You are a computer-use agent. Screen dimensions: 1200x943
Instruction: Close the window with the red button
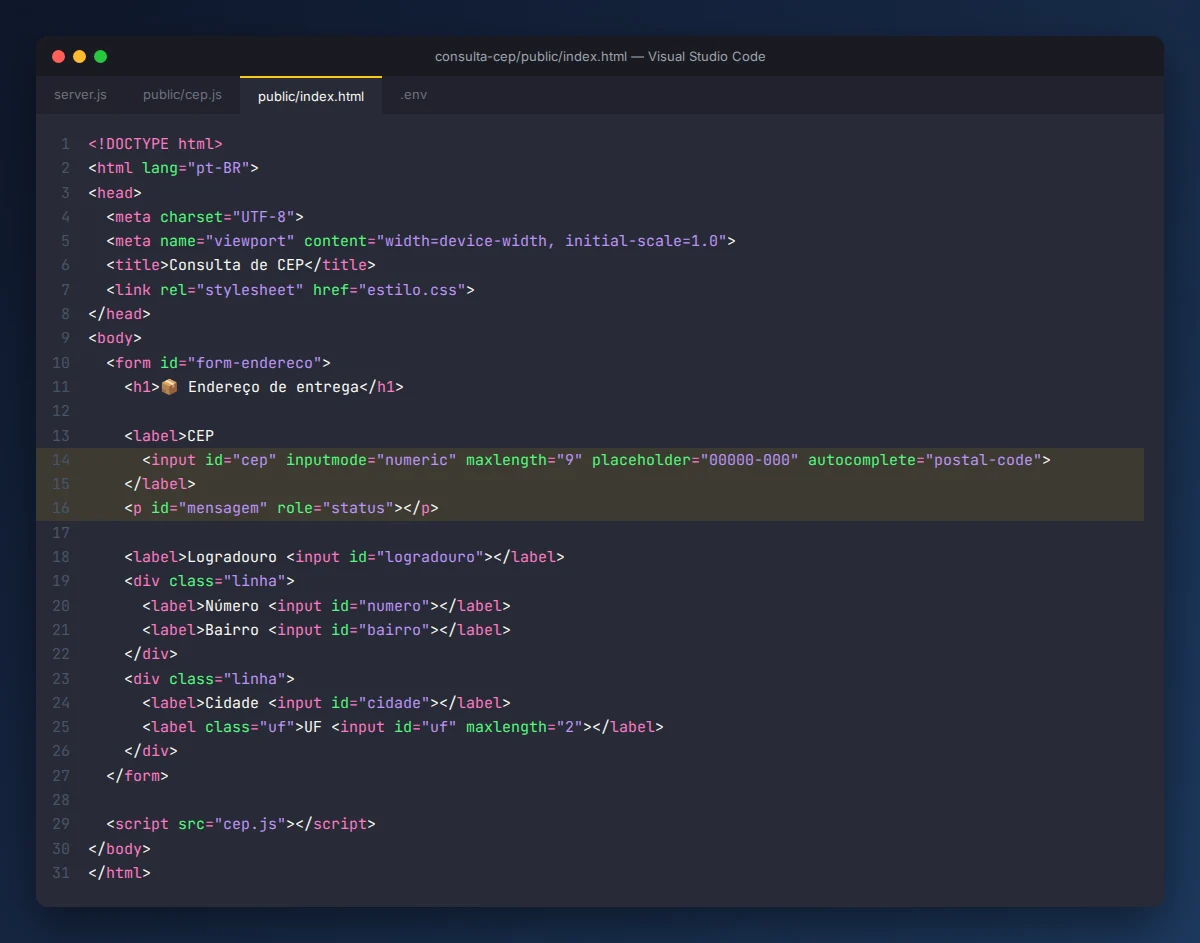point(58,57)
